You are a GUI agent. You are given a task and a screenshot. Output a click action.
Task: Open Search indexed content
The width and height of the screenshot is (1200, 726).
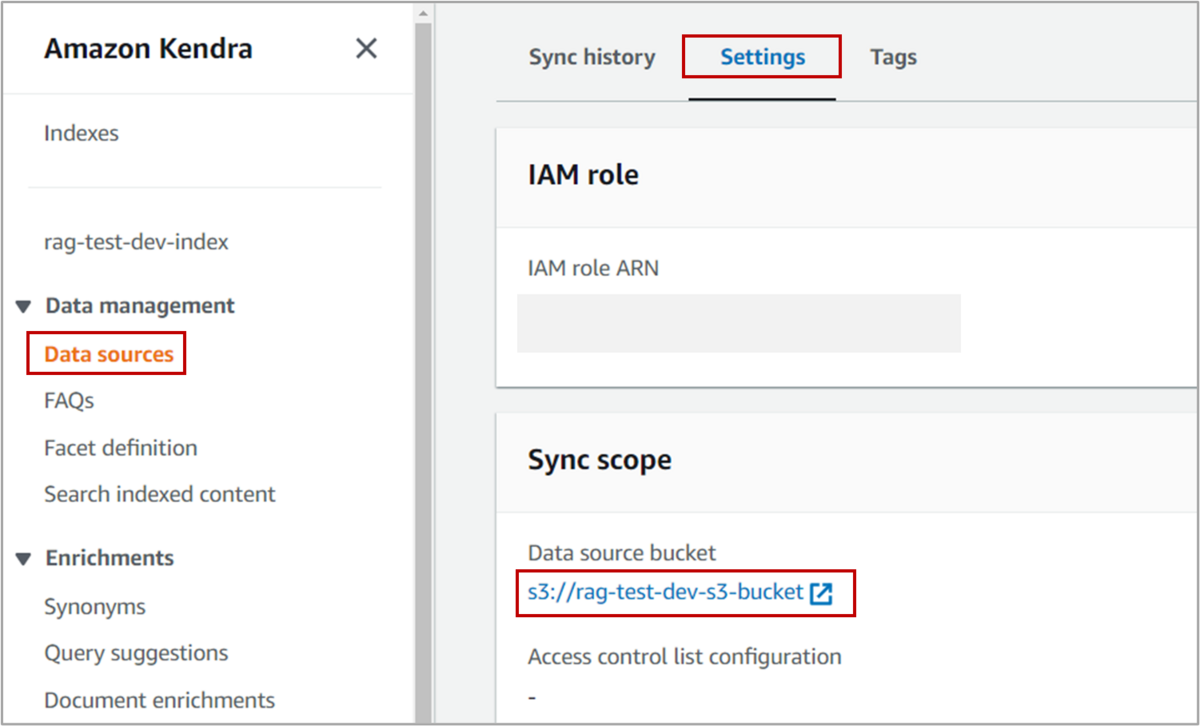pyautogui.click(x=159, y=493)
